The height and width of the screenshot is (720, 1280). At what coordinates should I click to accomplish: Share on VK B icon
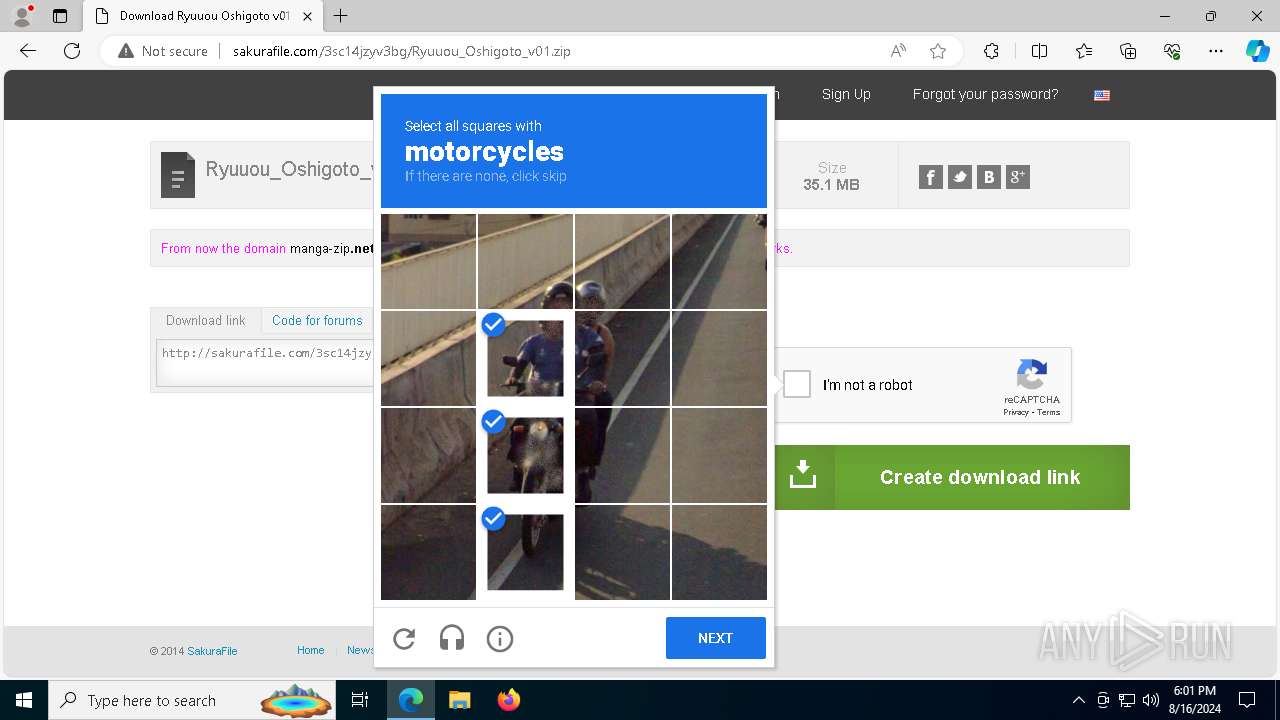989,177
